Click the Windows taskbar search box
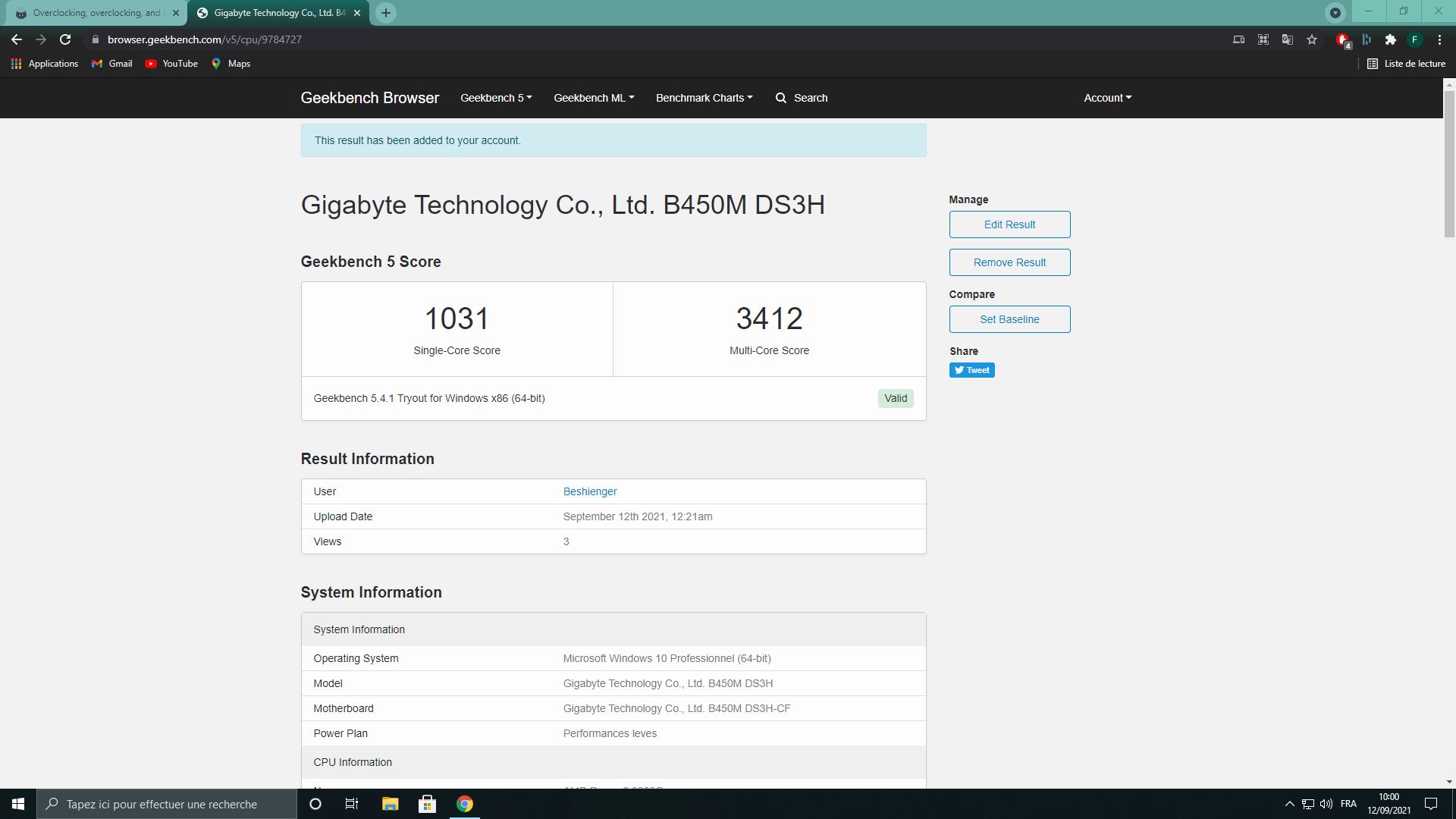This screenshot has width=1456, height=819. 167,804
